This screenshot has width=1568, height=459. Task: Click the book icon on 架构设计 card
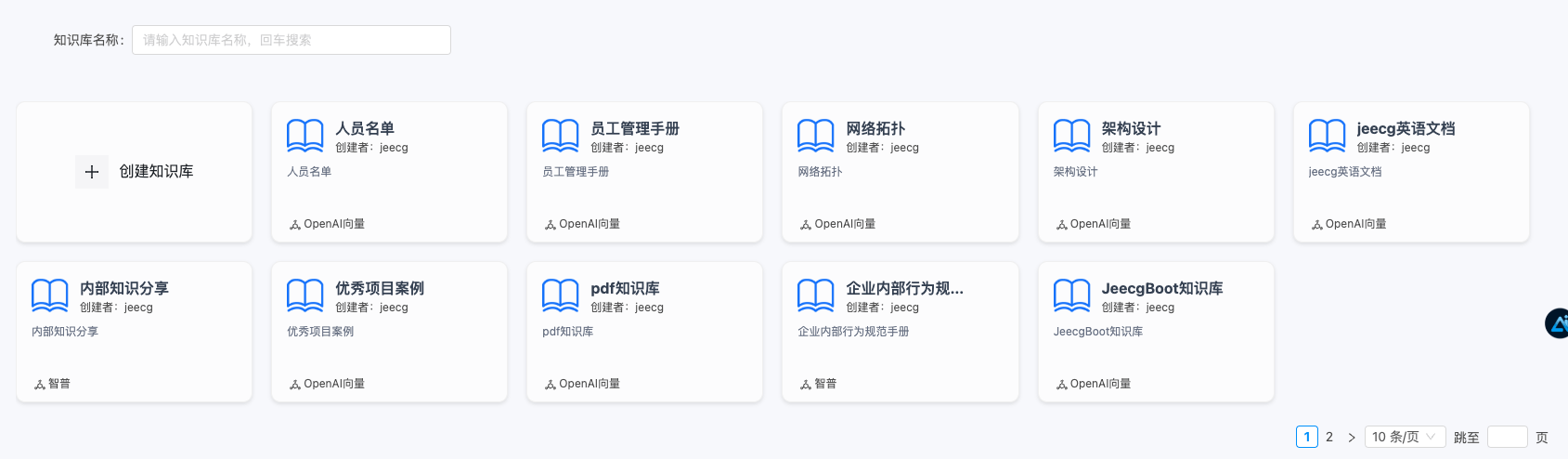pyautogui.click(x=1072, y=136)
